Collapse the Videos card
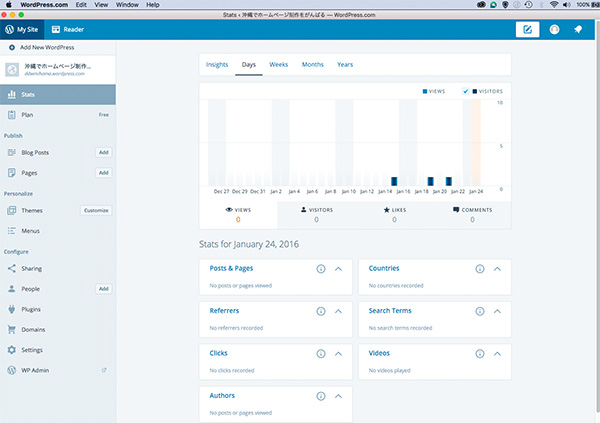This screenshot has width=600, height=423. [x=497, y=354]
